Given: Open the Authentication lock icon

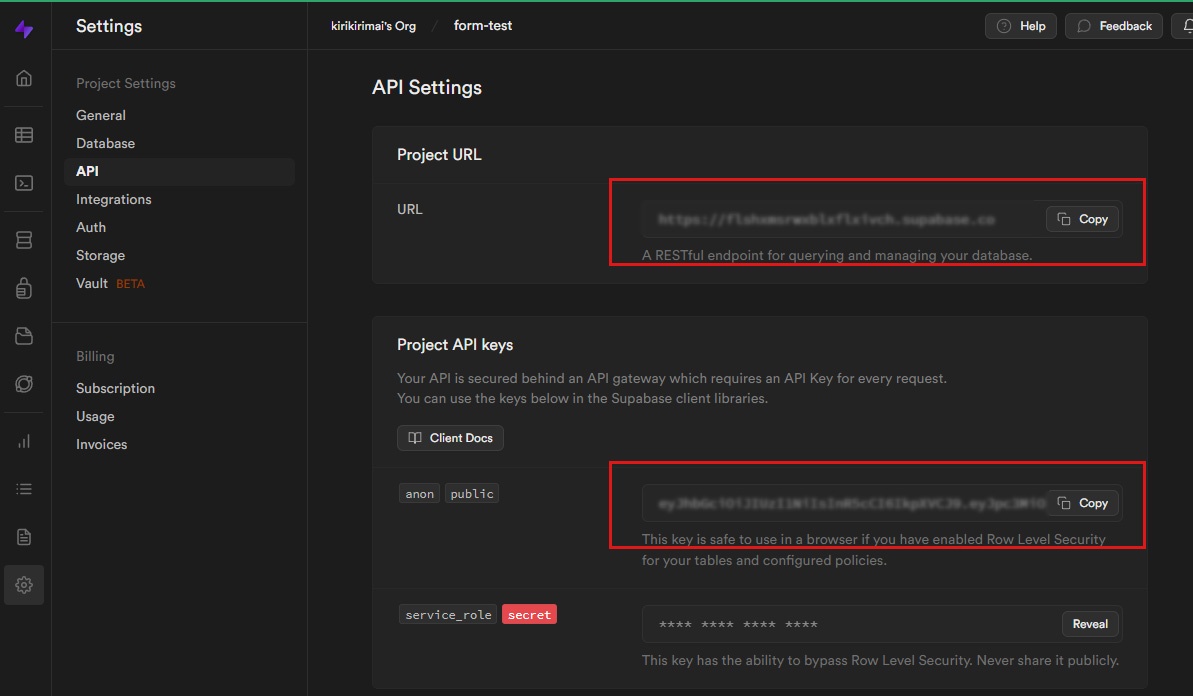Looking at the screenshot, I should coord(24,288).
